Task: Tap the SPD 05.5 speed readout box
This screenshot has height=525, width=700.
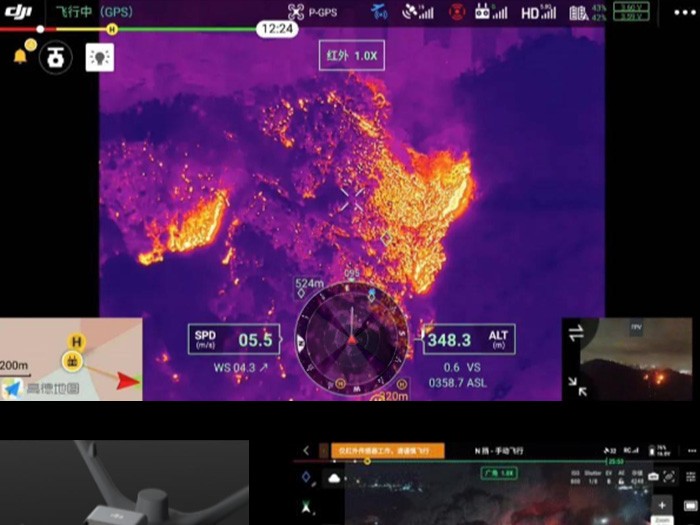Action: coord(234,340)
